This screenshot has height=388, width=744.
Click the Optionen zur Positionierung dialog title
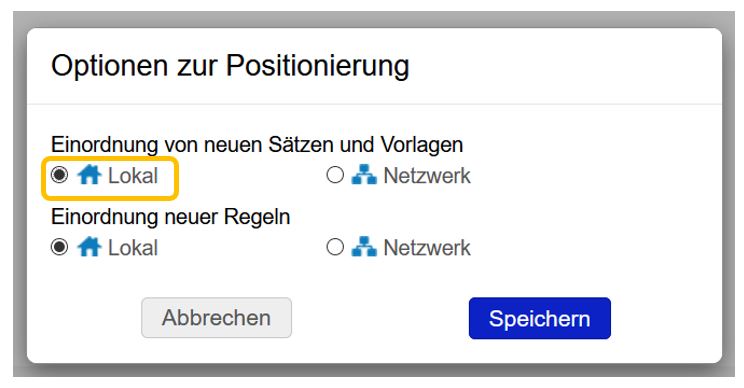coord(230,65)
